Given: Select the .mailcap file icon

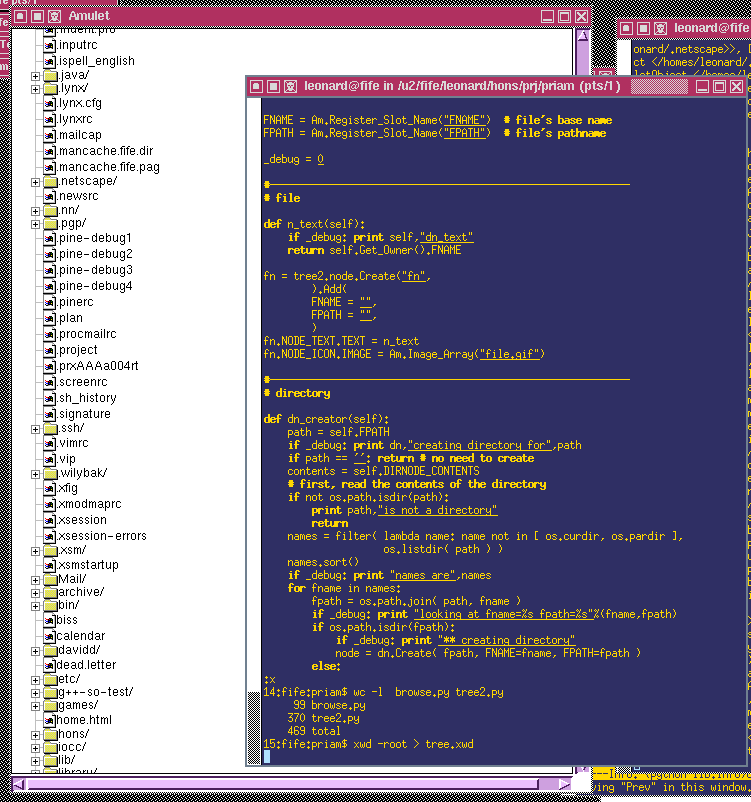Looking at the screenshot, I should pyautogui.click(x=49, y=135).
